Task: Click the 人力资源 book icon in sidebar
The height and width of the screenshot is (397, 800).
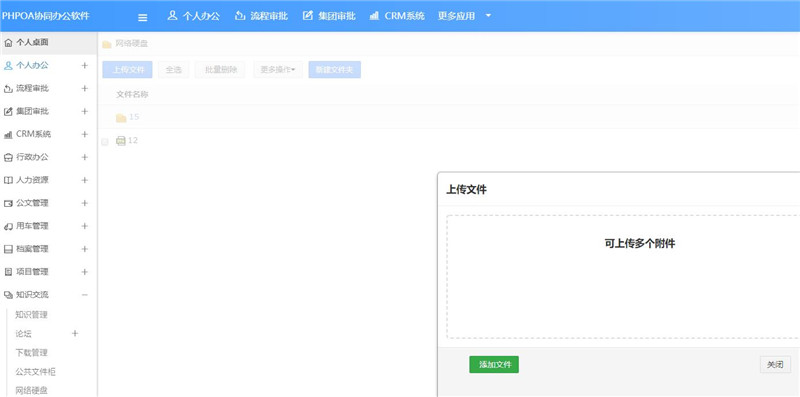Action: [8, 180]
